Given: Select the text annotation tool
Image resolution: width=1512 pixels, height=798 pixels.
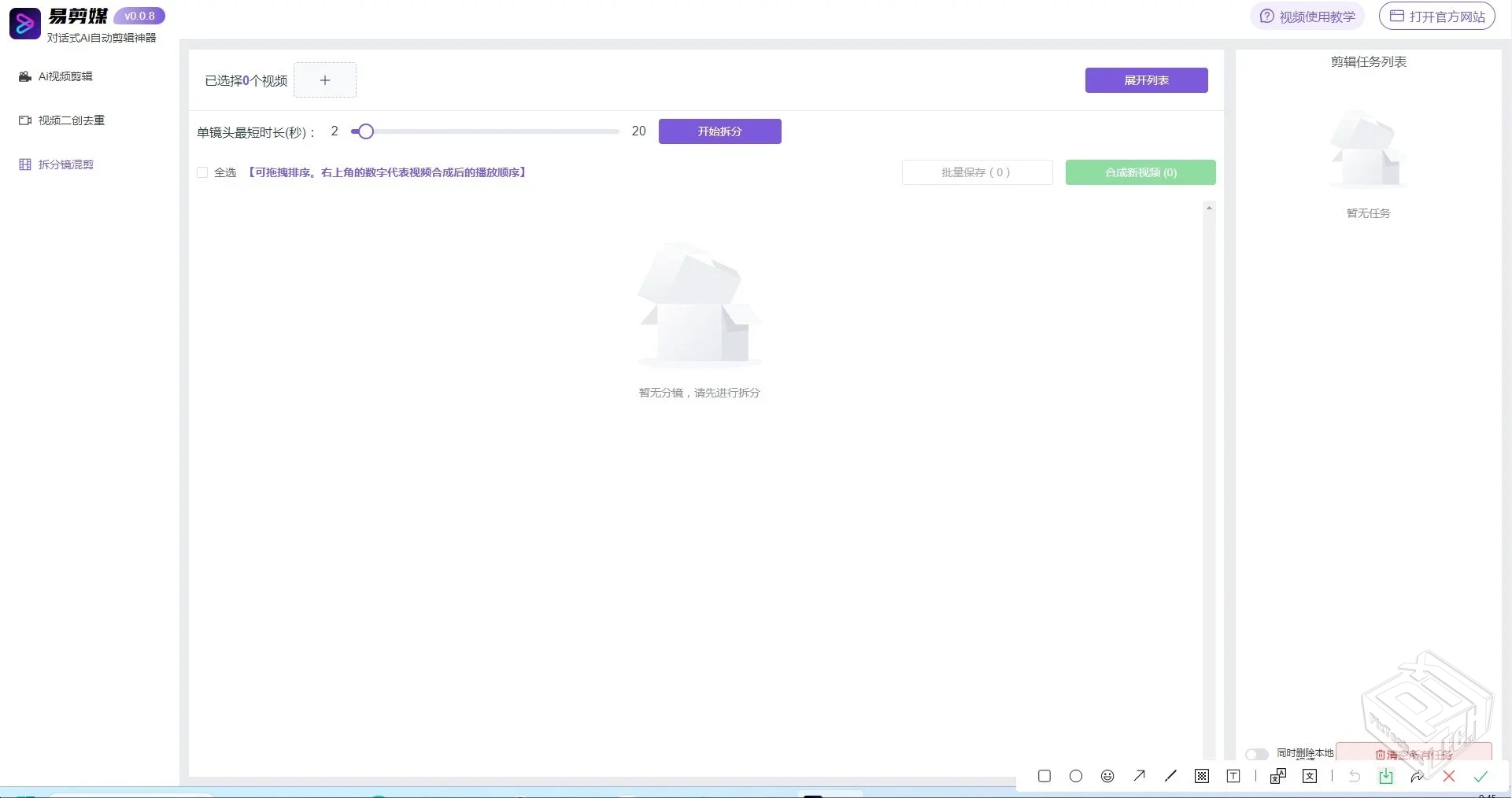Looking at the screenshot, I should [1233, 776].
